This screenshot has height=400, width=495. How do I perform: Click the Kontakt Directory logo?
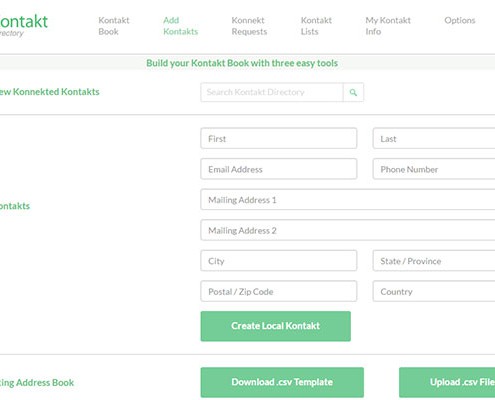click(24, 25)
